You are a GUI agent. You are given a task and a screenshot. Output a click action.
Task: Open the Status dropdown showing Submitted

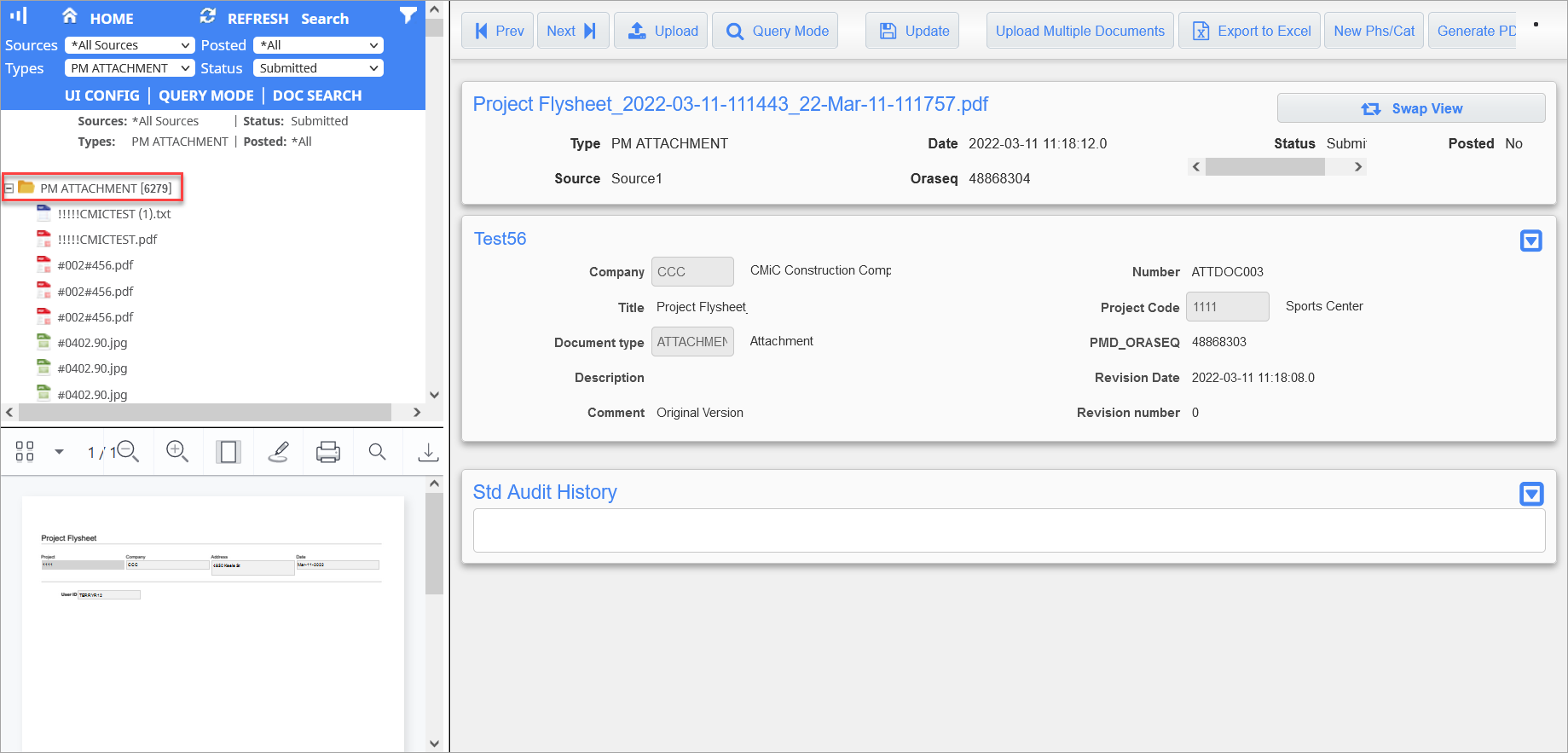tap(318, 68)
